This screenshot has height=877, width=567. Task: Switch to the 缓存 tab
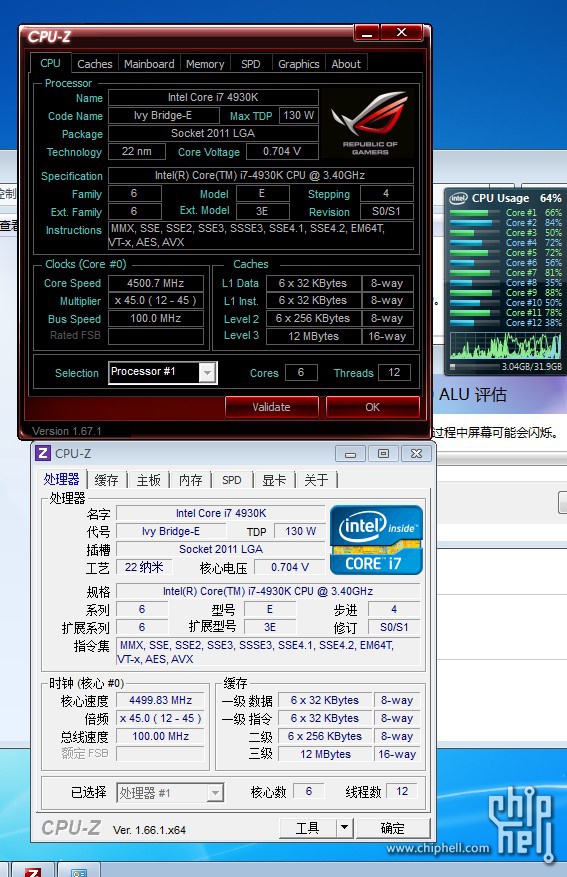[106, 480]
